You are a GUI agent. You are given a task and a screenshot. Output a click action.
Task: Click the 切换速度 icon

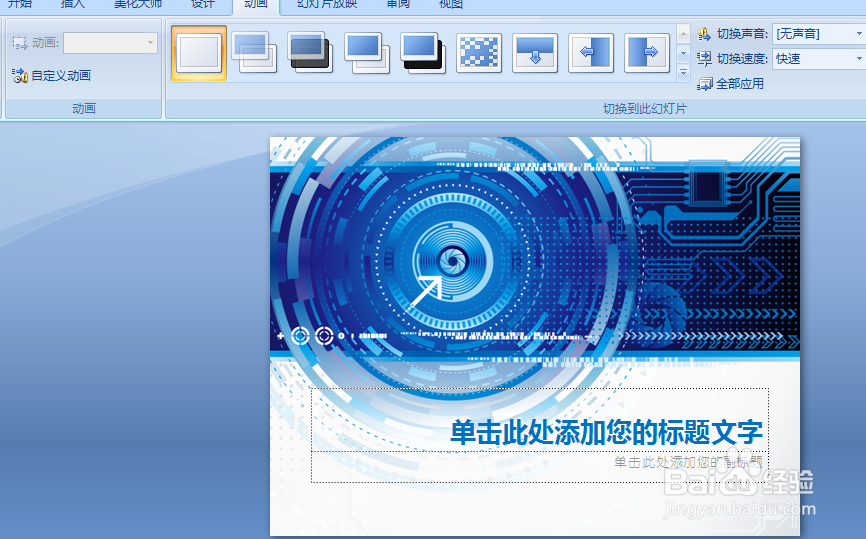point(704,59)
